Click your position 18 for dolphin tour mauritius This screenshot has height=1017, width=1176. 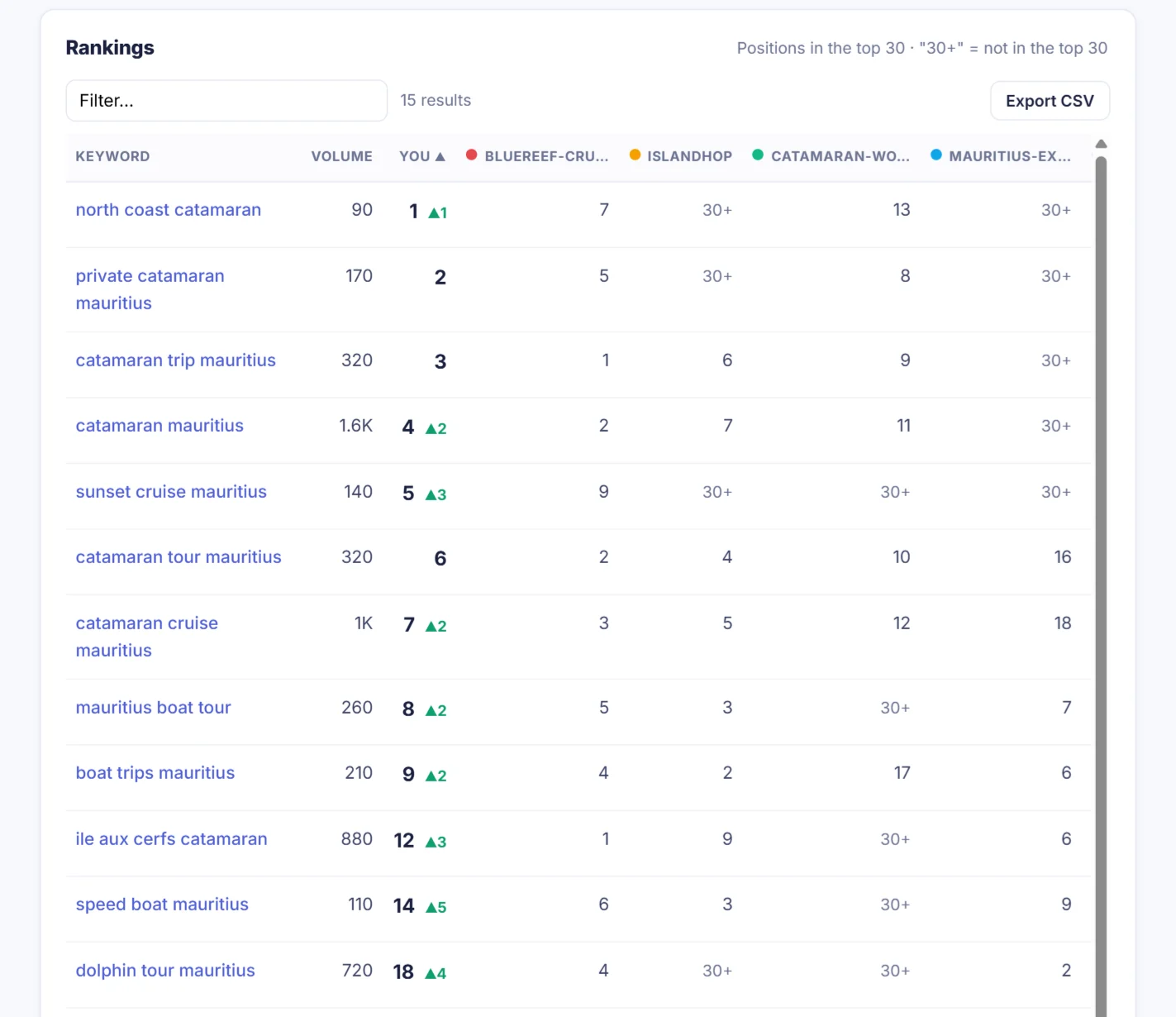[403, 972]
